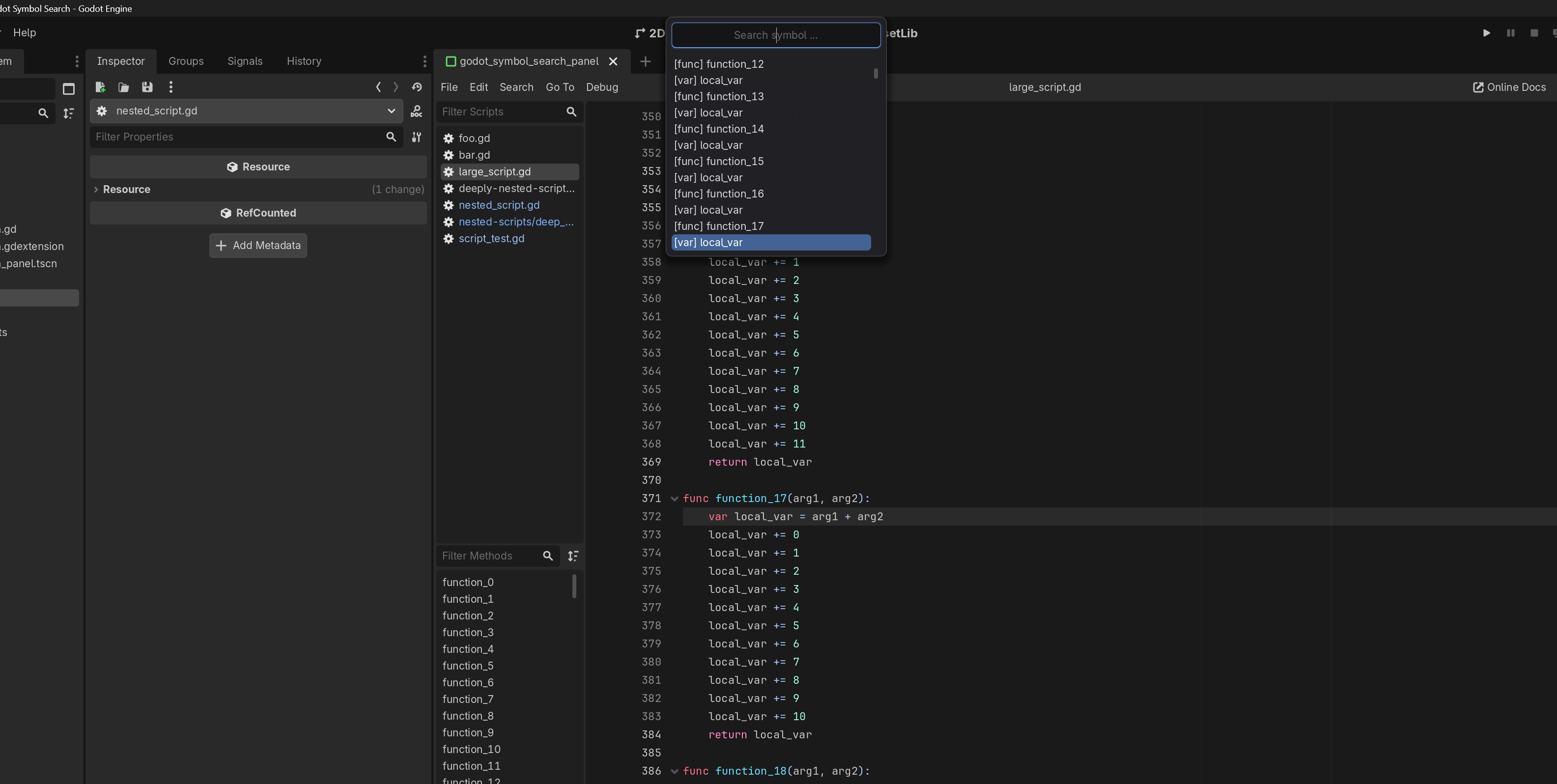Select [func] function_17 in symbol list
This screenshot has width=1557, height=784.
coord(771,226)
